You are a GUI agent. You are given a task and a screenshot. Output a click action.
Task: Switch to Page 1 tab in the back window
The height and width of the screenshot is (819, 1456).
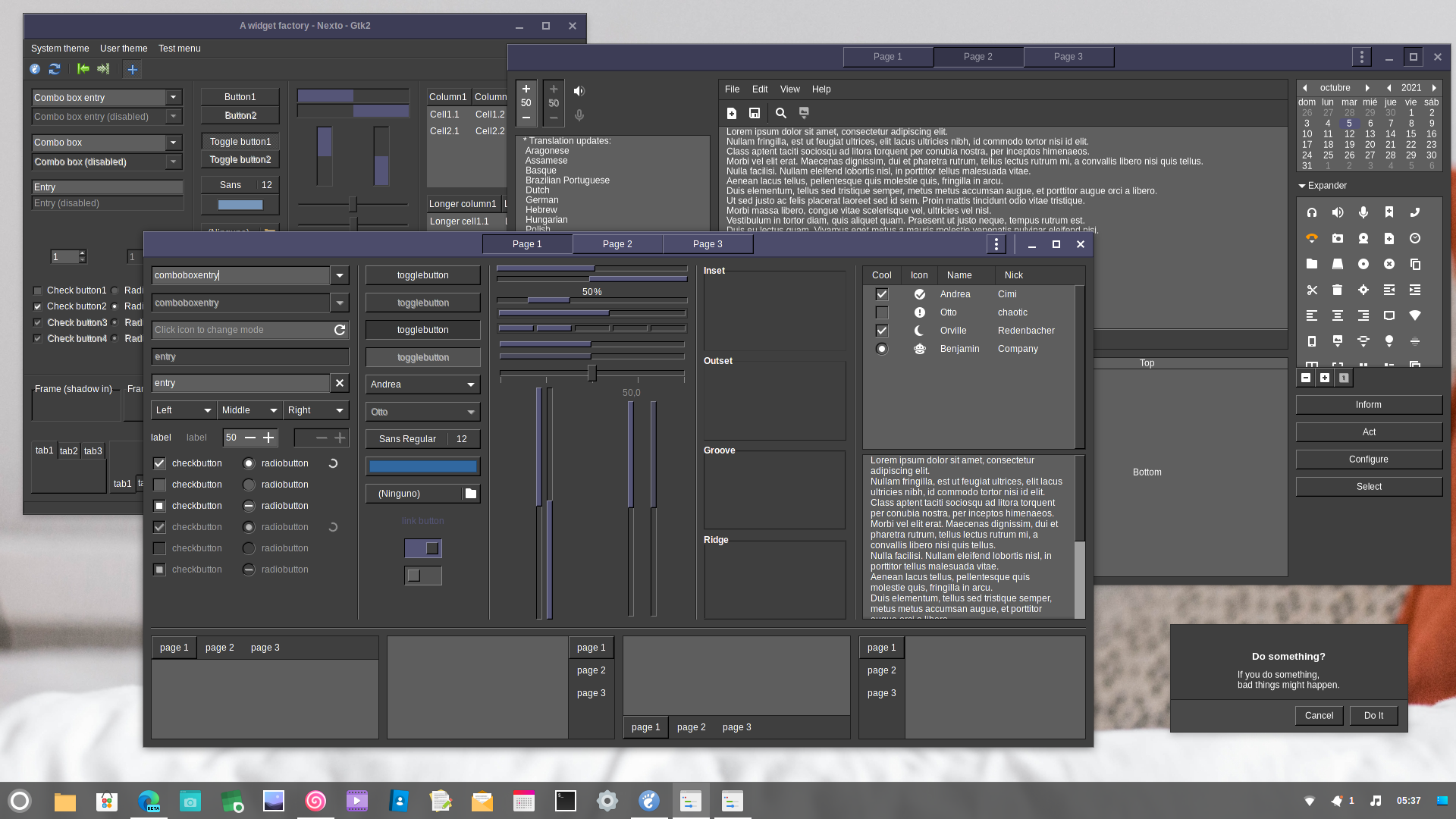(888, 57)
